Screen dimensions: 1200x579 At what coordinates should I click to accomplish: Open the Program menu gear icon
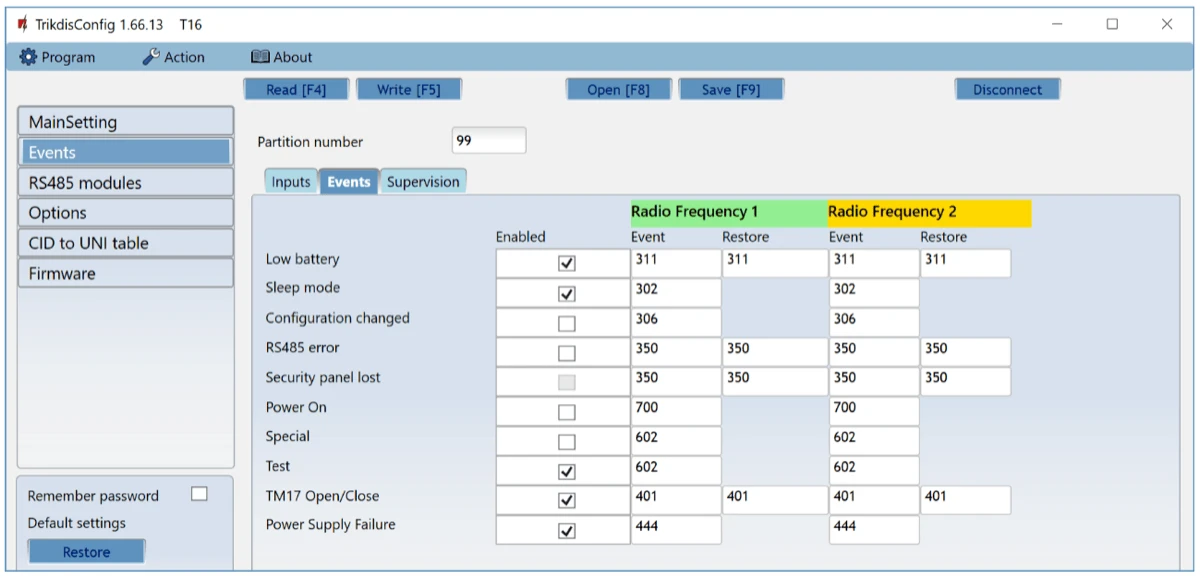(28, 58)
